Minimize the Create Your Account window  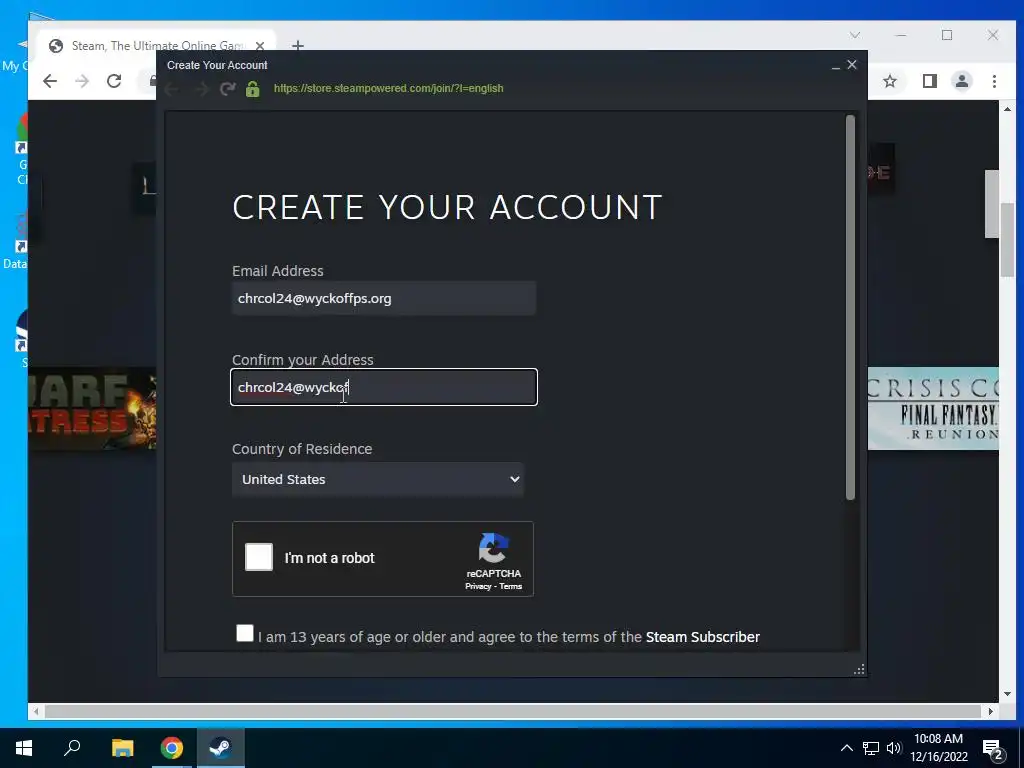[x=836, y=65]
